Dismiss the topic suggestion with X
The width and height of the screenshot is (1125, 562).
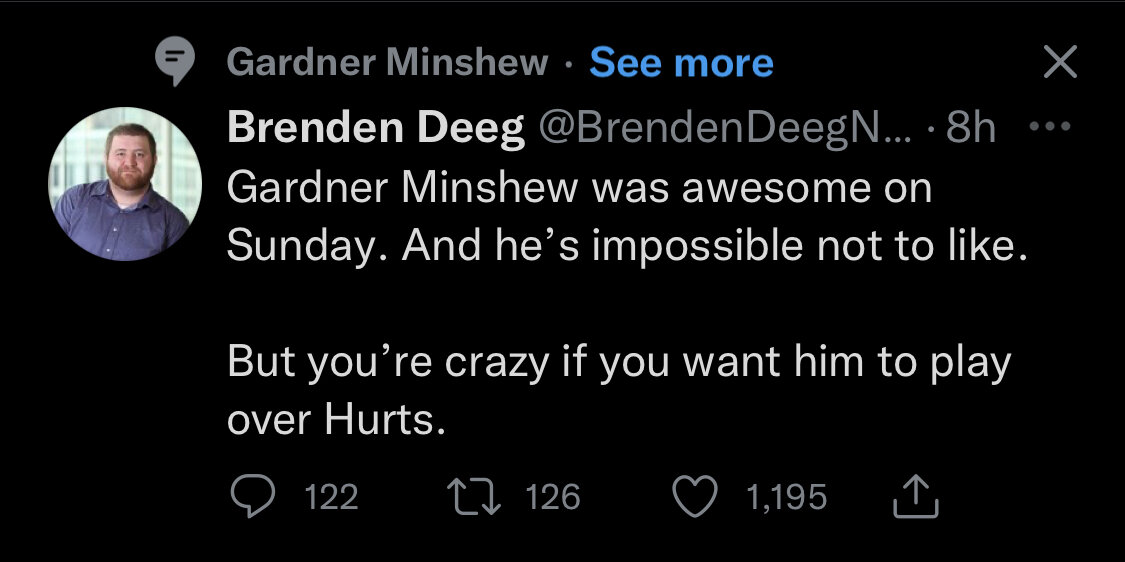1060,64
